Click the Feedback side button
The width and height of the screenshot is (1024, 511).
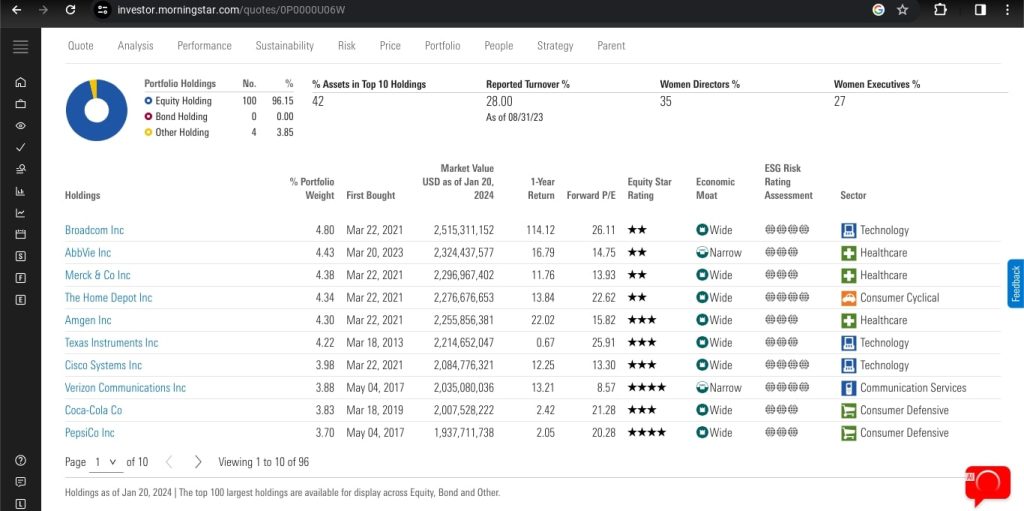tap(1015, 284)
